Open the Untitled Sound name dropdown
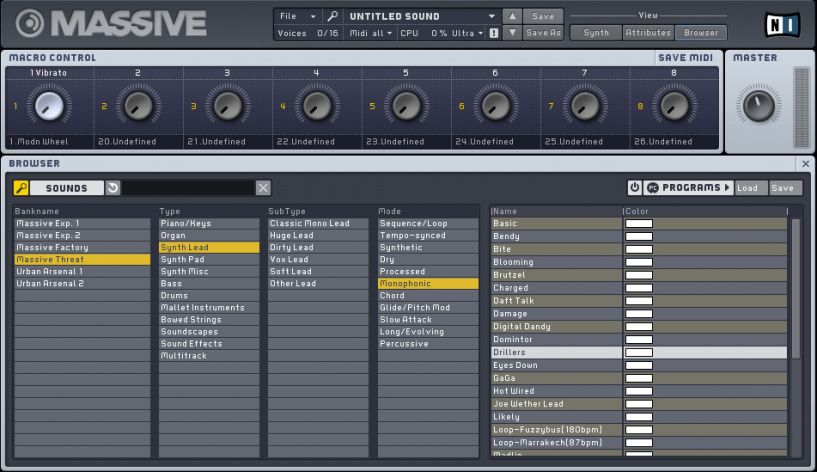Screen dimensions: 817x472 423,16
